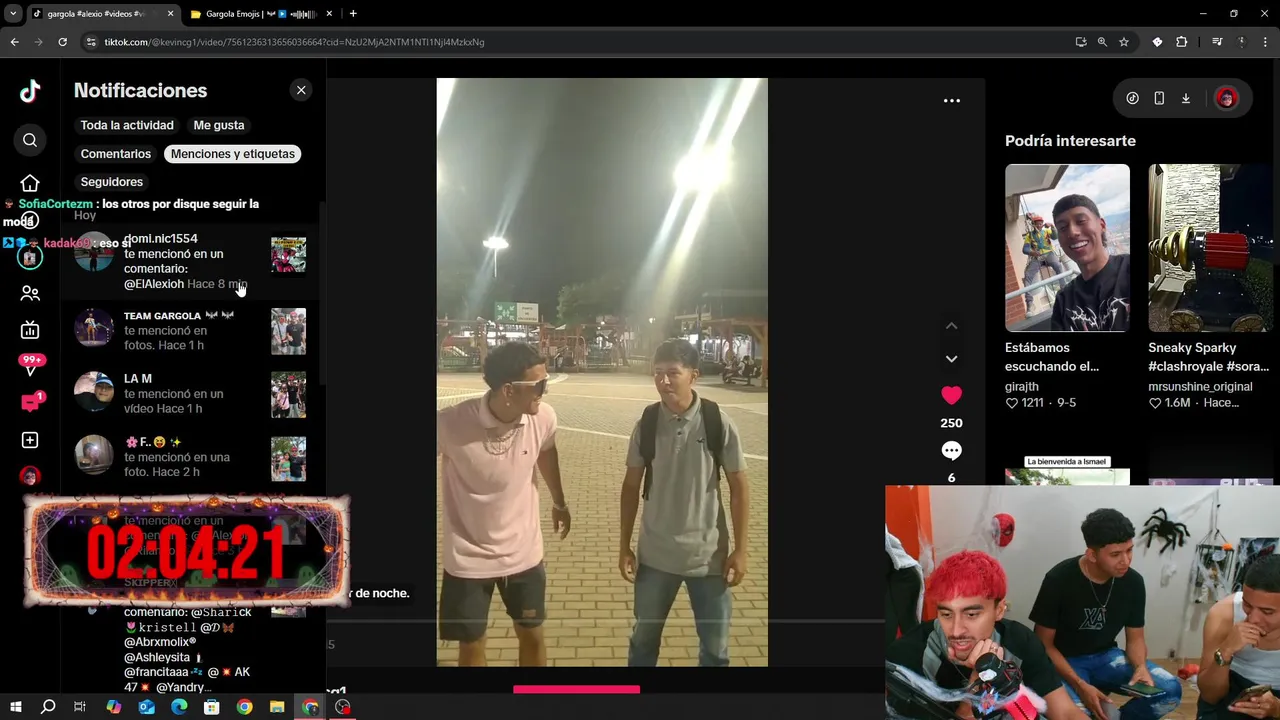
Task: Open the activity inbox icon with badge 1
Action: click(30, 403)
